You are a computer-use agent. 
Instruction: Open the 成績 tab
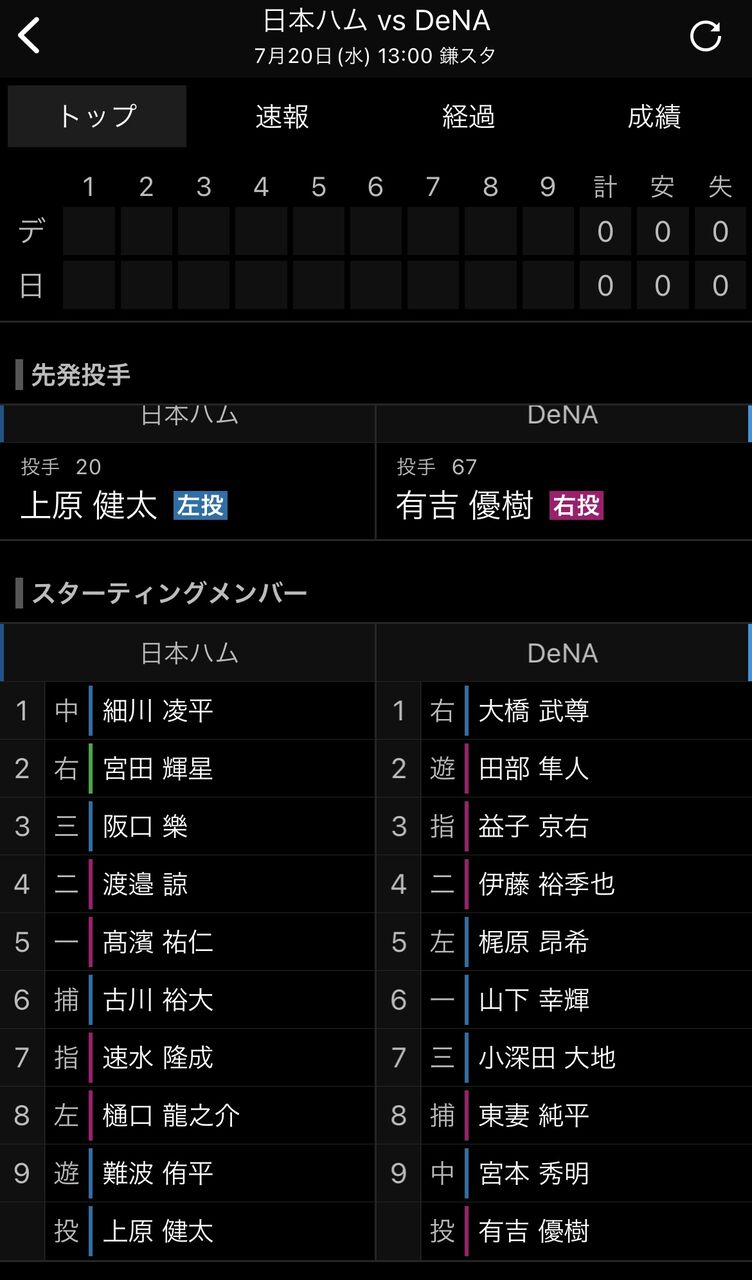click(654, 117)
